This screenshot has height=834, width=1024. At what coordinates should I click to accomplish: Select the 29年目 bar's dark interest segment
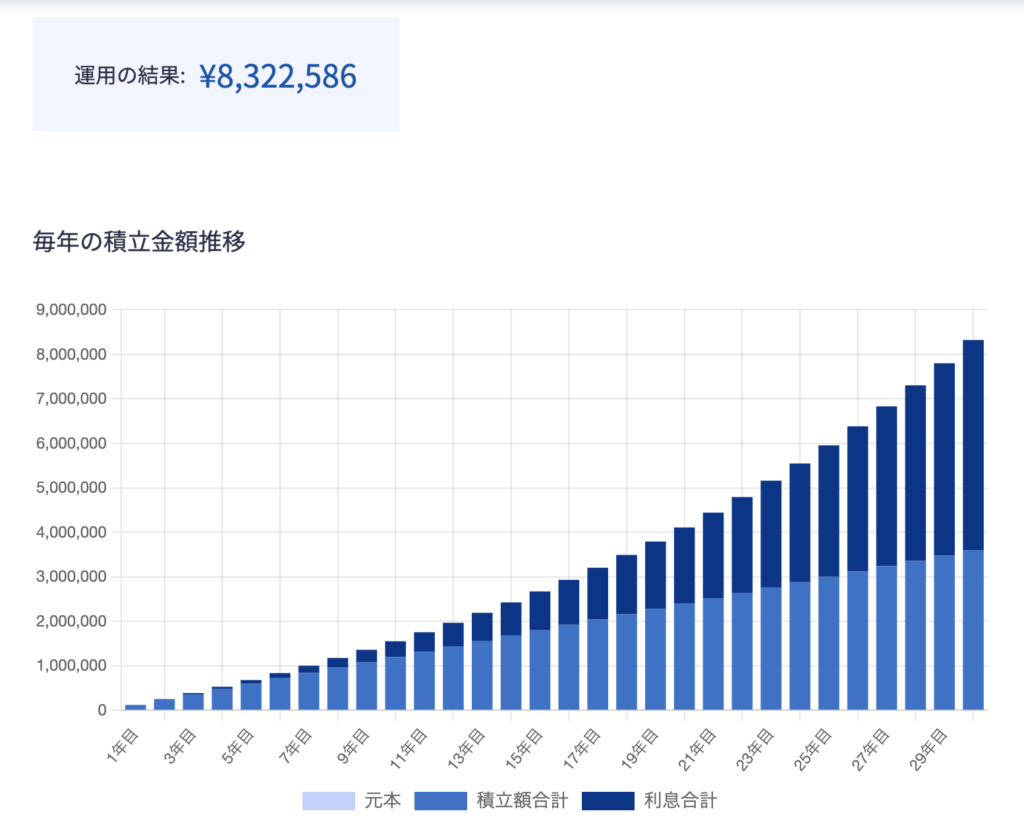click(x=944, y=458)
